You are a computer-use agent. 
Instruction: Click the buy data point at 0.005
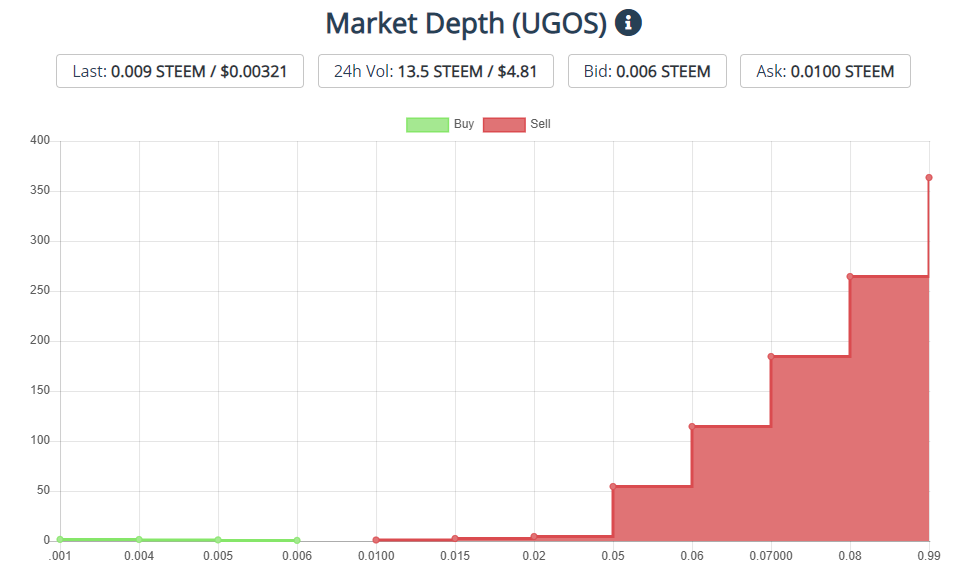pos(218,540)
